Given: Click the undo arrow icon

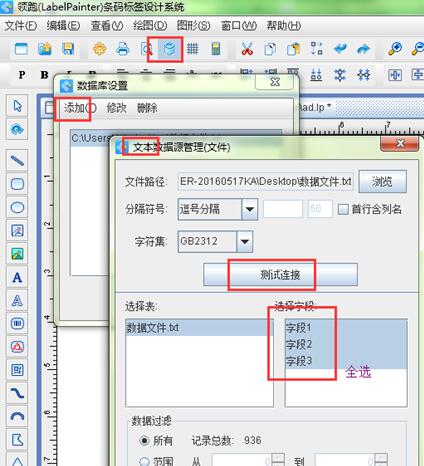Looking at the screenshot, I should pyautogui.click(x=340, y=49).
